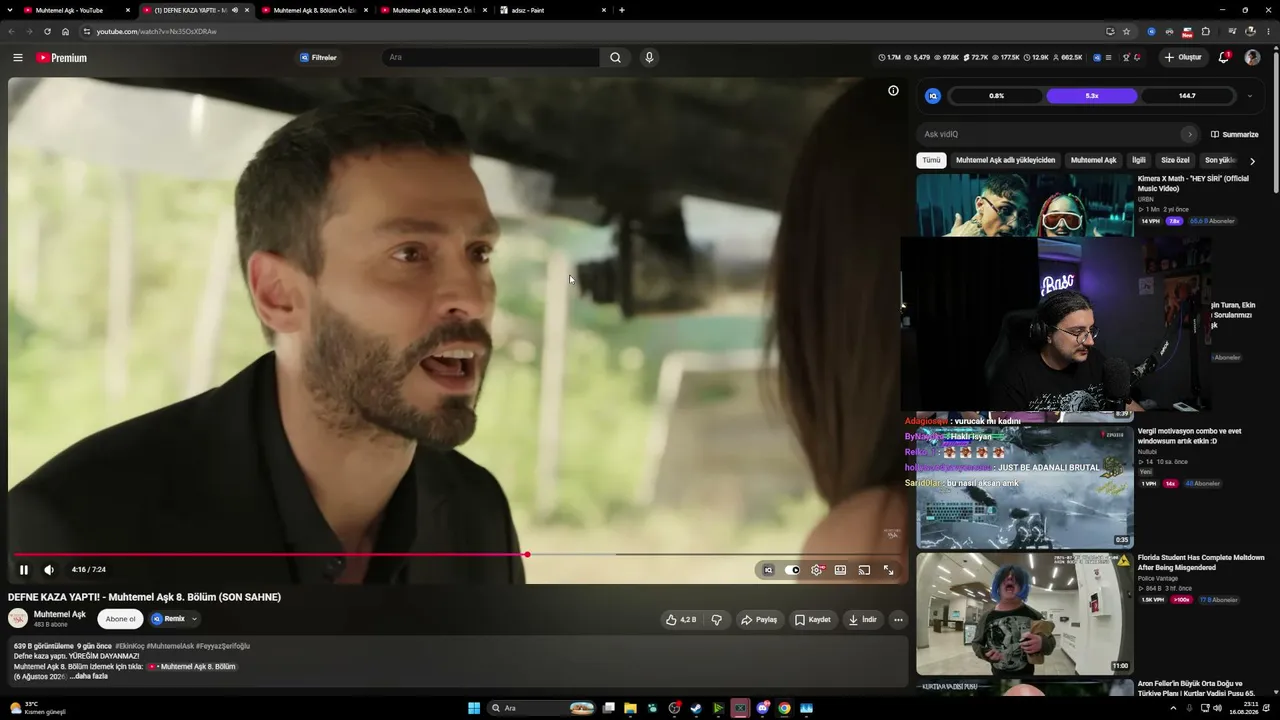1280x720 pixels.
Task: Open "Florida Student Has Complete Meltdown" thumbnail
Action: (1025, 614)
